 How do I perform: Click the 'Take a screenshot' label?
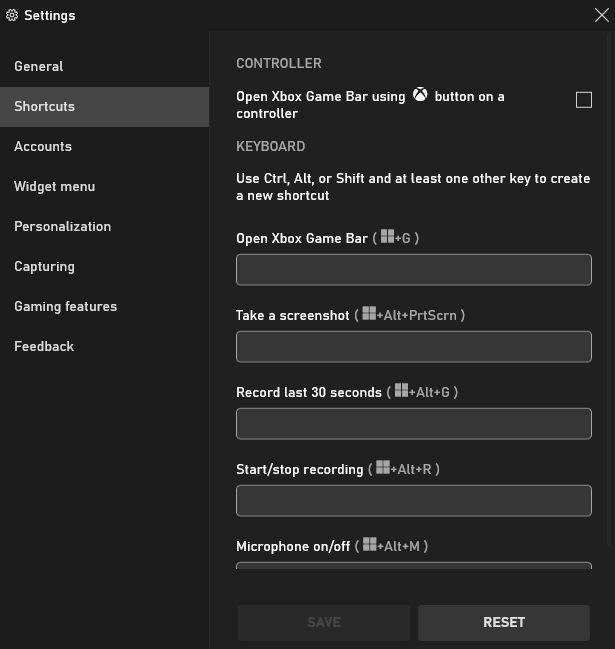[x=293, y=315]
